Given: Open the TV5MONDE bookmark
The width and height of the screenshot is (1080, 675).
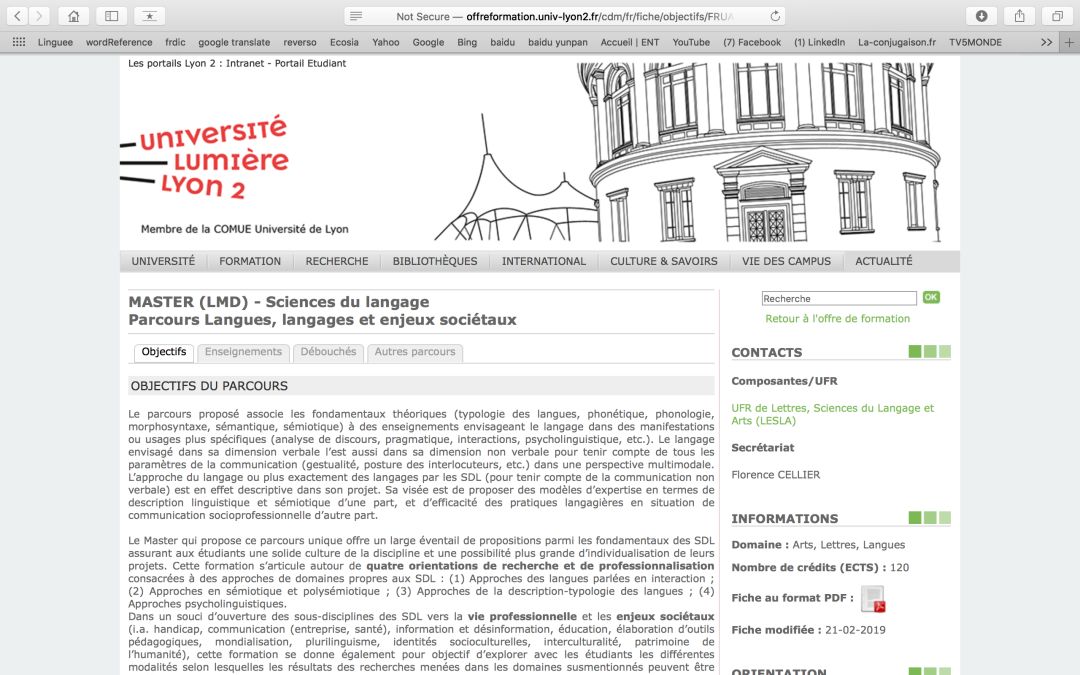Looking at the screenshot, I should (x=975, y=42).
